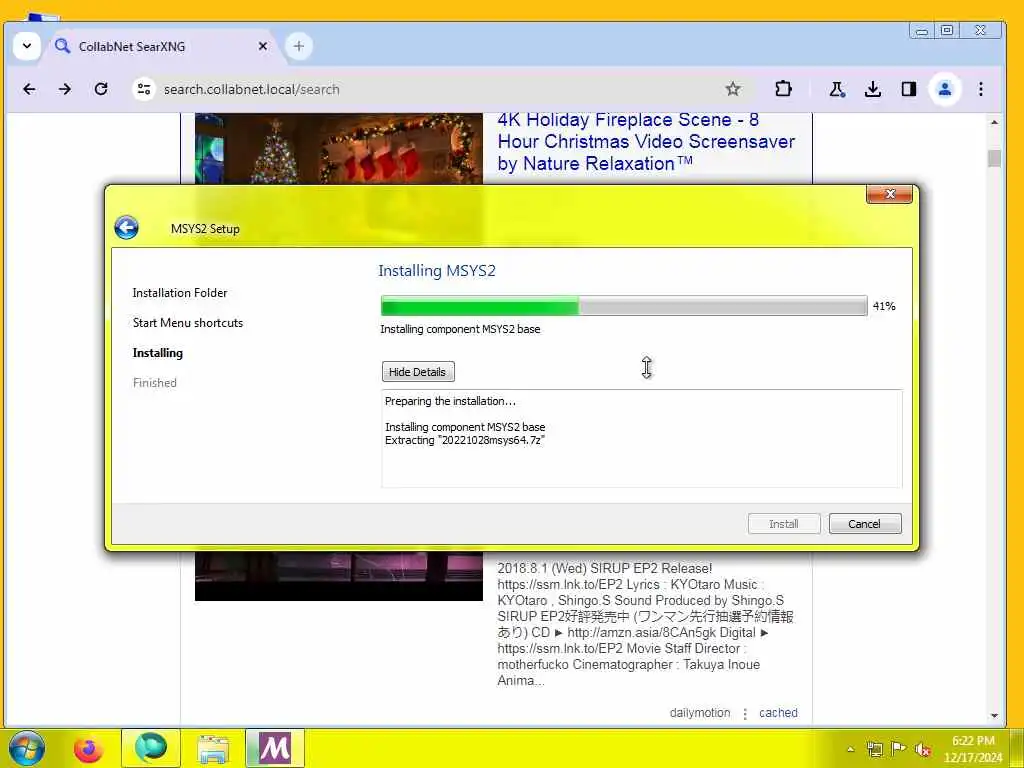Open File Explorer from taskbar
This screenshot has height=768, width=1024.
click(213, 748)
